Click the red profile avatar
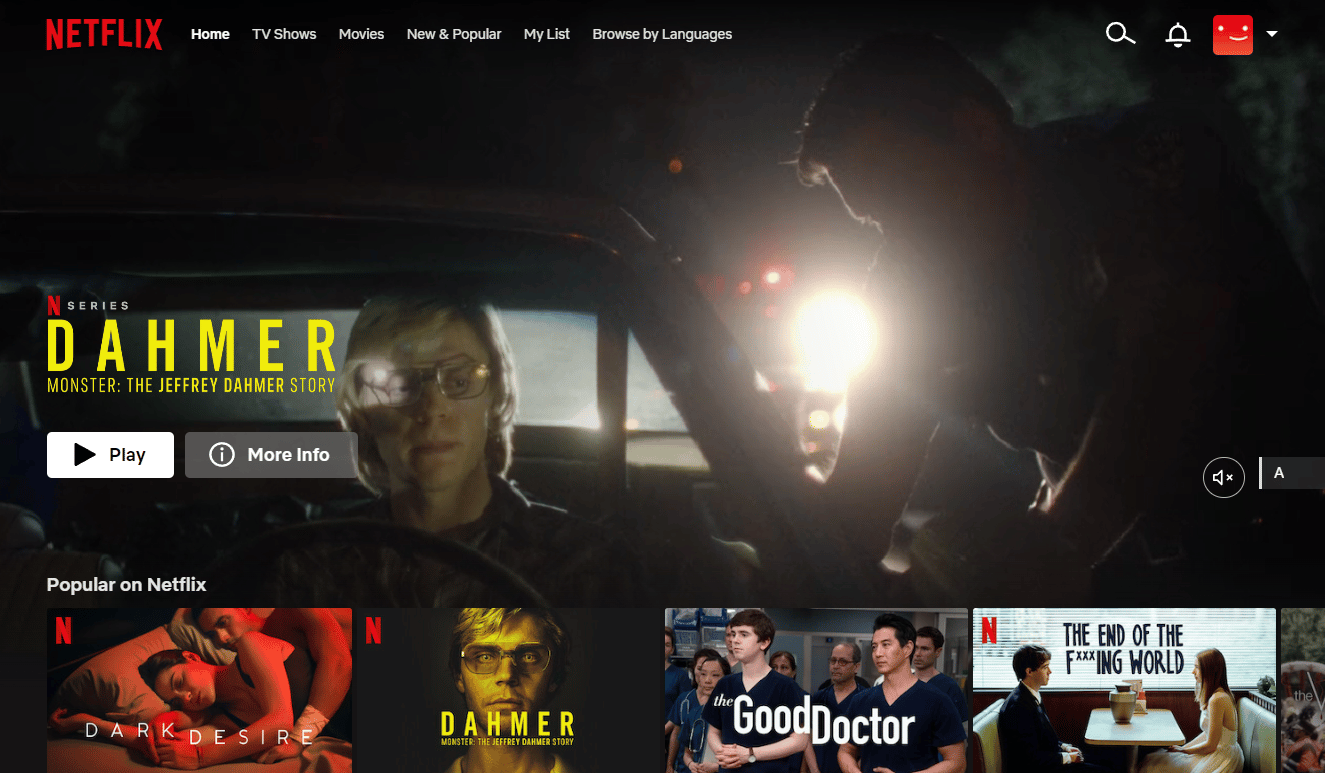Image resolution: width=1325 pixels, height=773 pixels. click(1233, 34)
